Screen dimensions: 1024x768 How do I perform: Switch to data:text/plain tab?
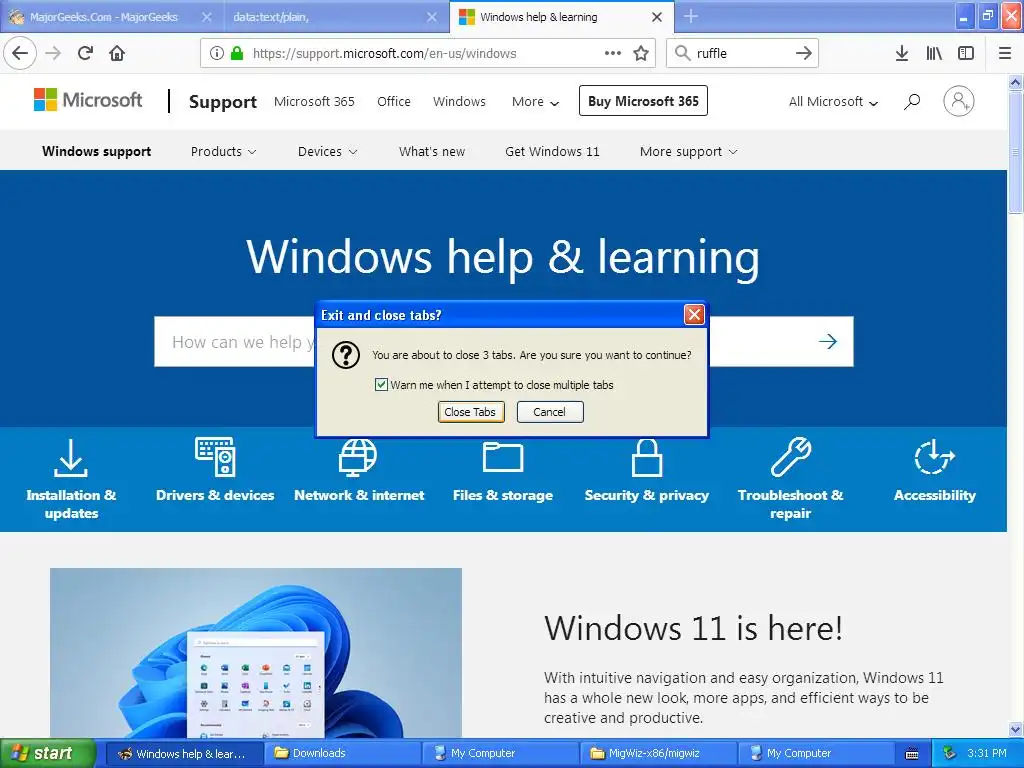click(x=327, y=17)
